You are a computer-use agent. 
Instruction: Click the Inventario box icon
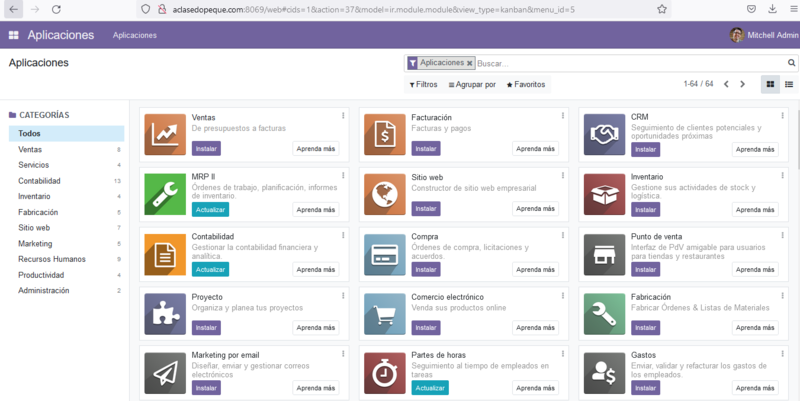point(604,194)
